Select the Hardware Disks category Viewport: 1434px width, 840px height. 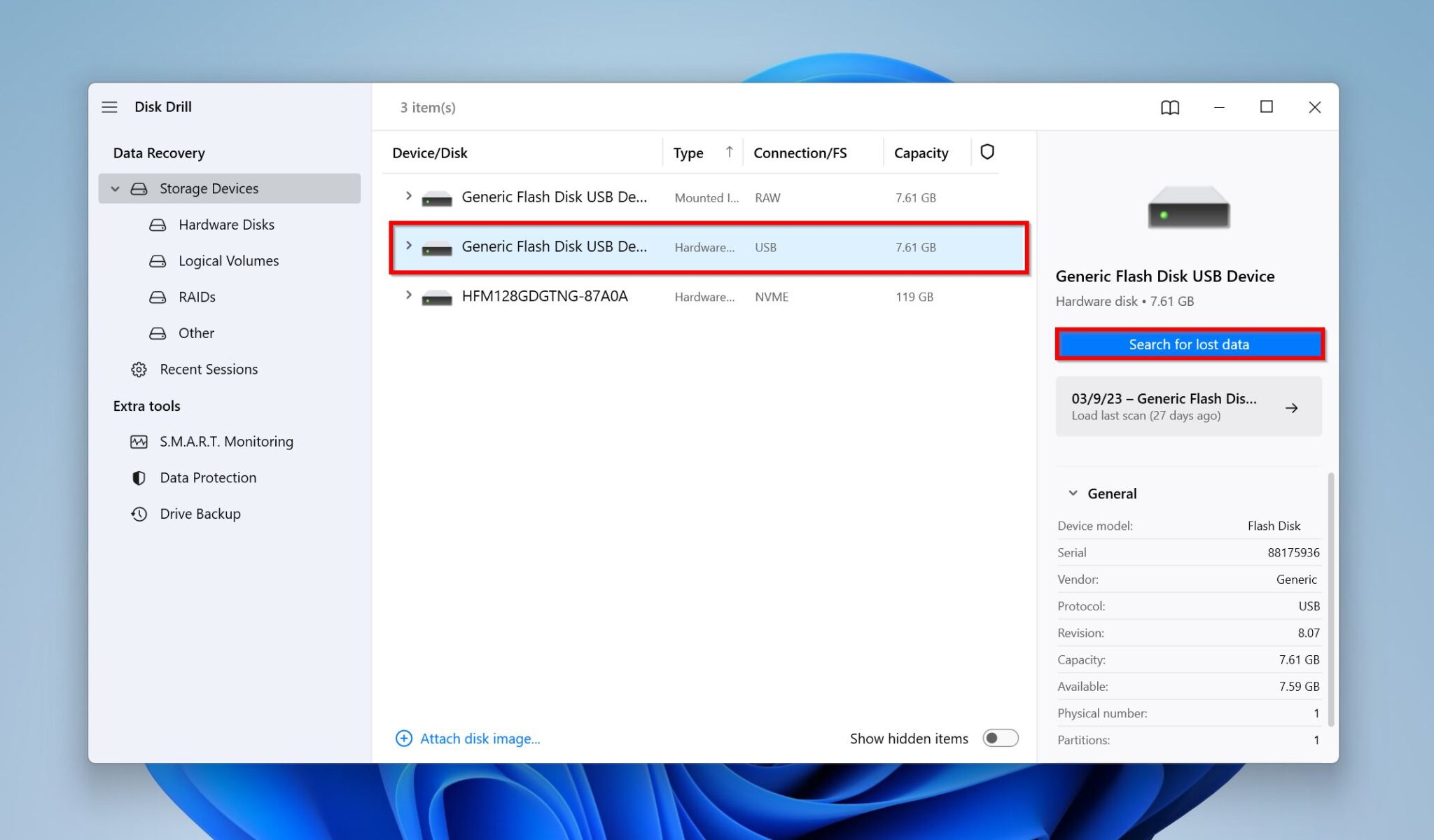coord(227,225)
